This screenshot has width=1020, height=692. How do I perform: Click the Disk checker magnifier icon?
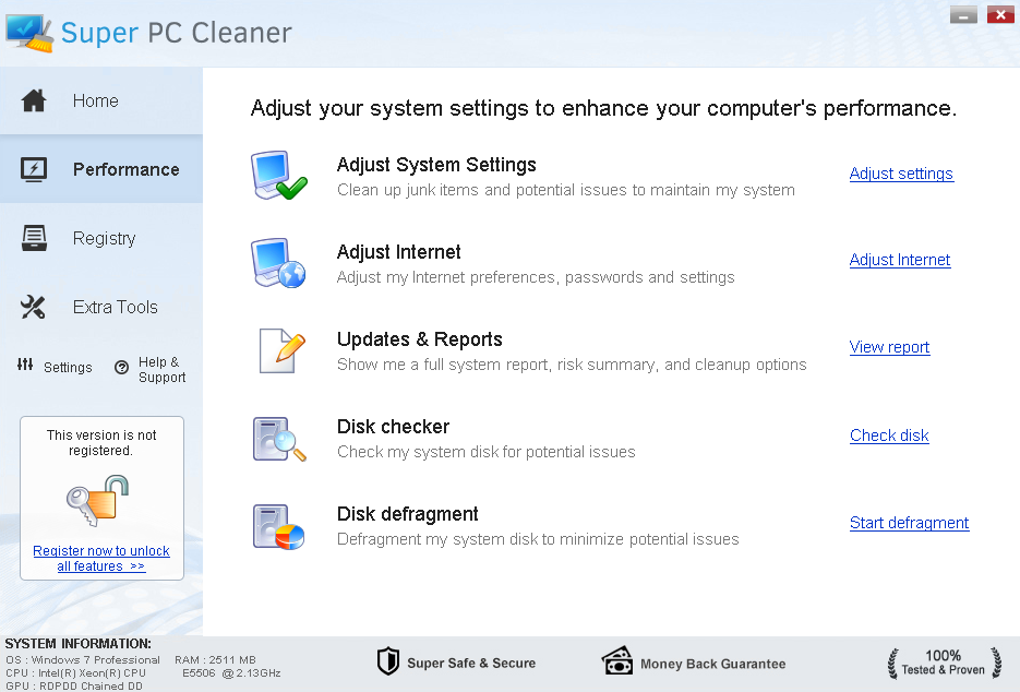pyautogui.click(x=278, y=438)
